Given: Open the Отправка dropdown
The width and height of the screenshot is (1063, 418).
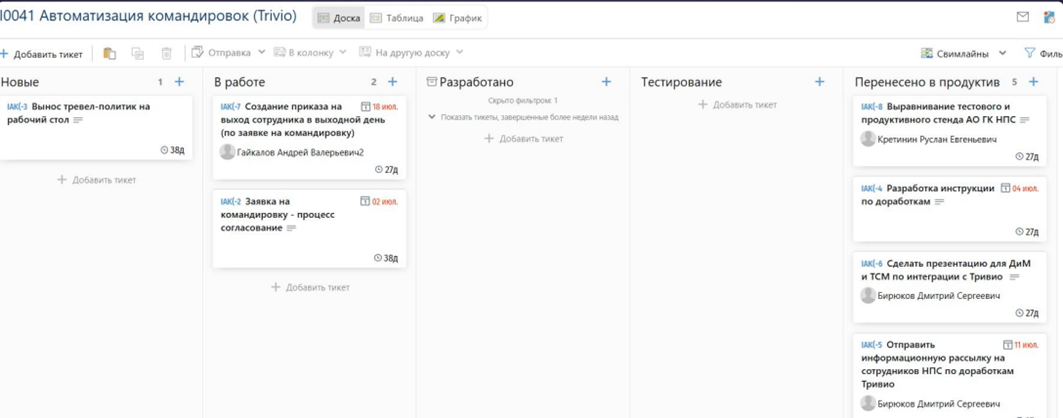Looking at the screenshot, I should (228, 52).
